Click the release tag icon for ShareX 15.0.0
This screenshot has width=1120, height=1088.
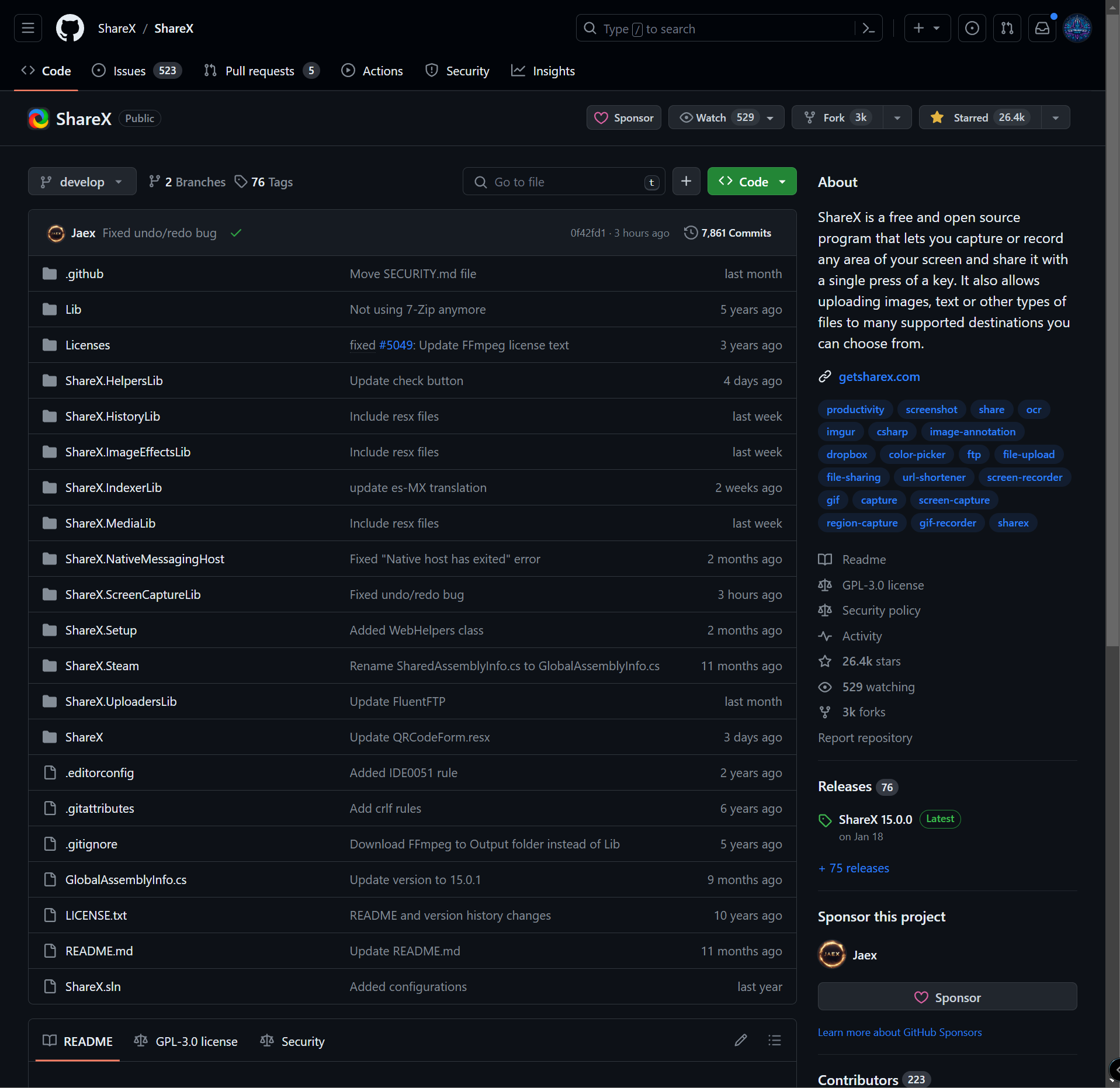pos(825,820)
